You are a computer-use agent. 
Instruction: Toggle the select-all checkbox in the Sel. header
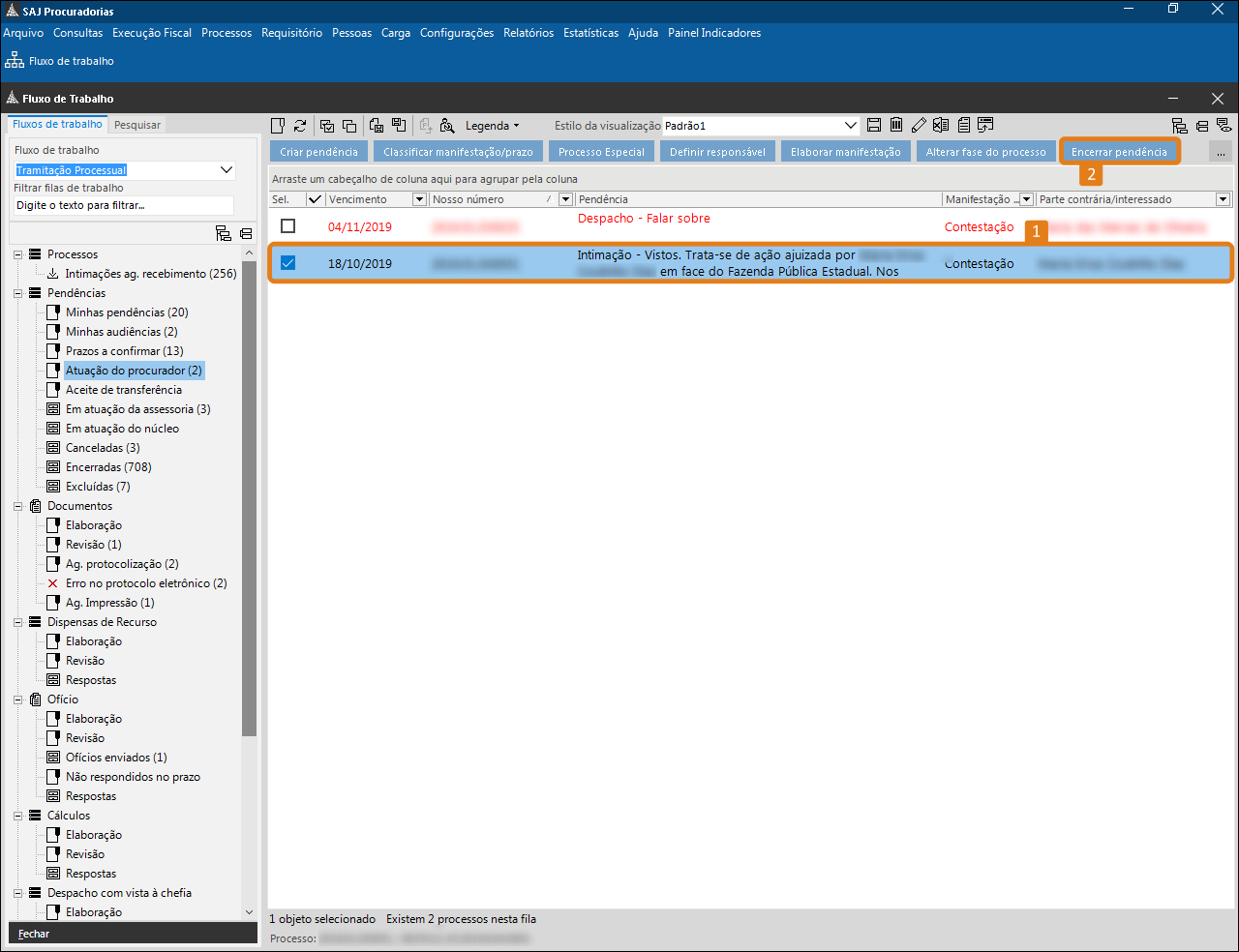tap(315, 199)
